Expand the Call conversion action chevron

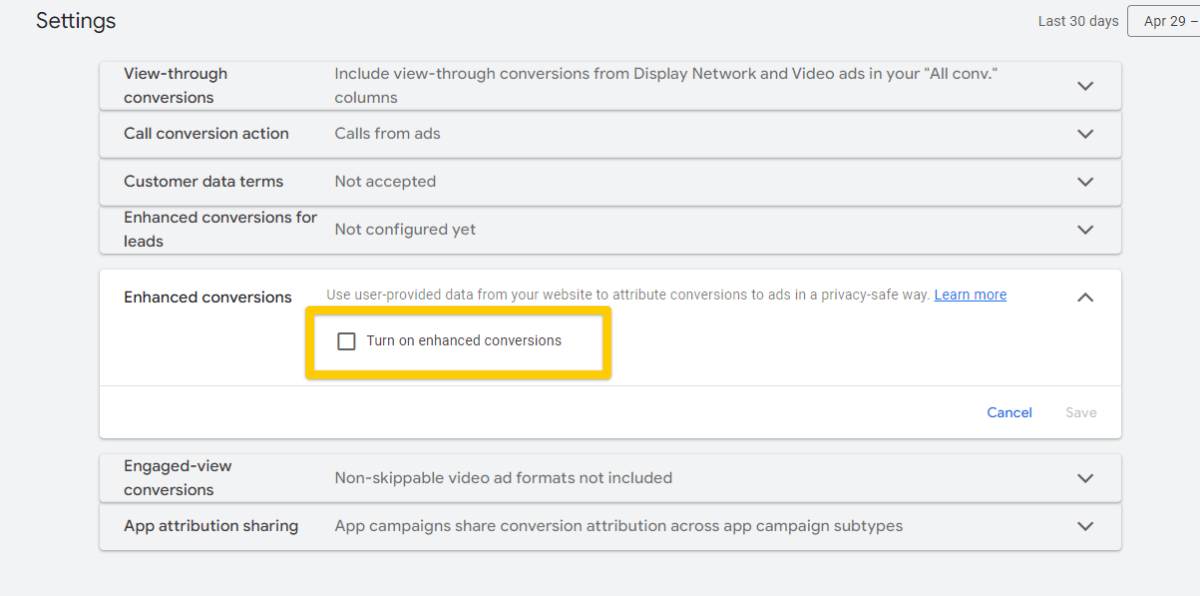pyautogui.click(x=1085, y=134)
